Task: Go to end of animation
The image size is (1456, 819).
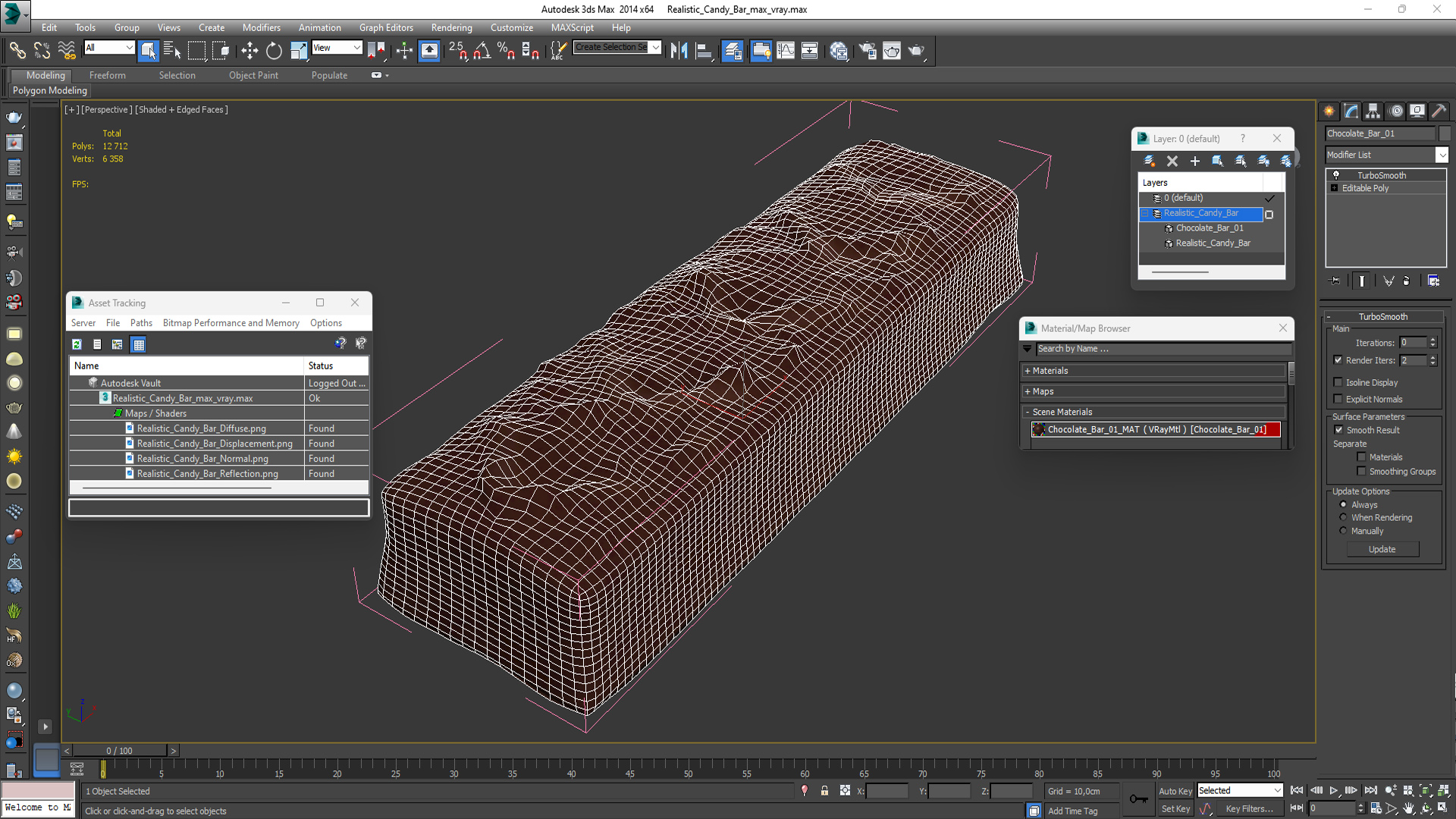Action: click(x=1370, y=790)
